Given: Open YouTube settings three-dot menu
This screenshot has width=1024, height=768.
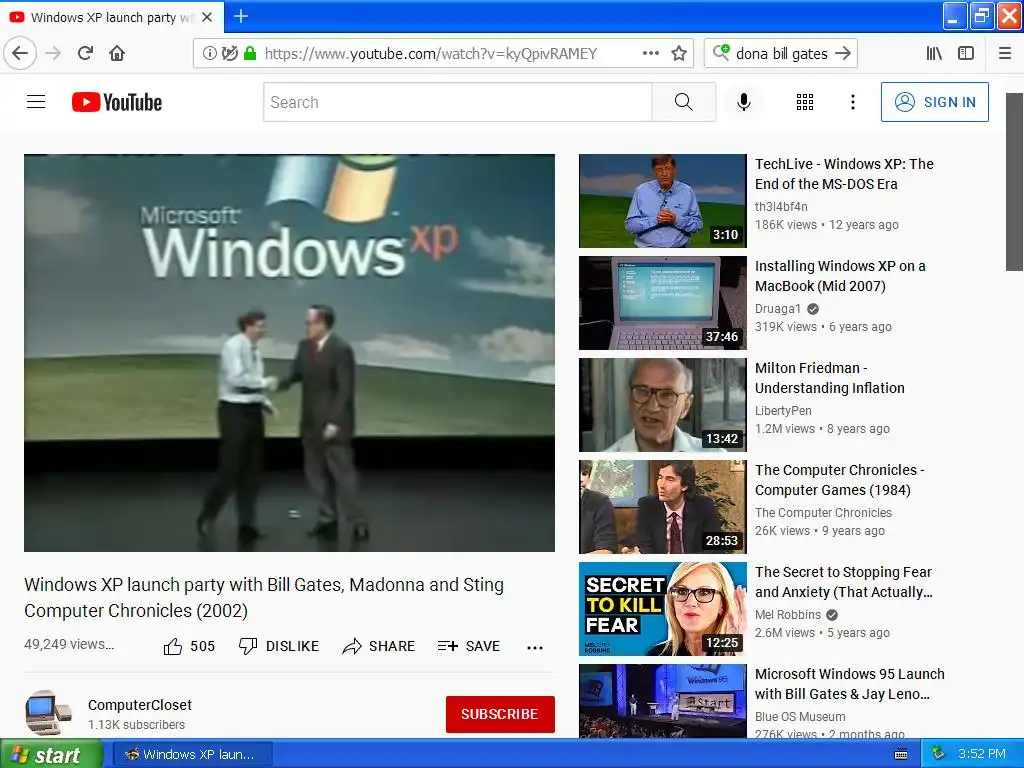Looking at the screenshot, I should pyautogui.click(x=852, y=102).
